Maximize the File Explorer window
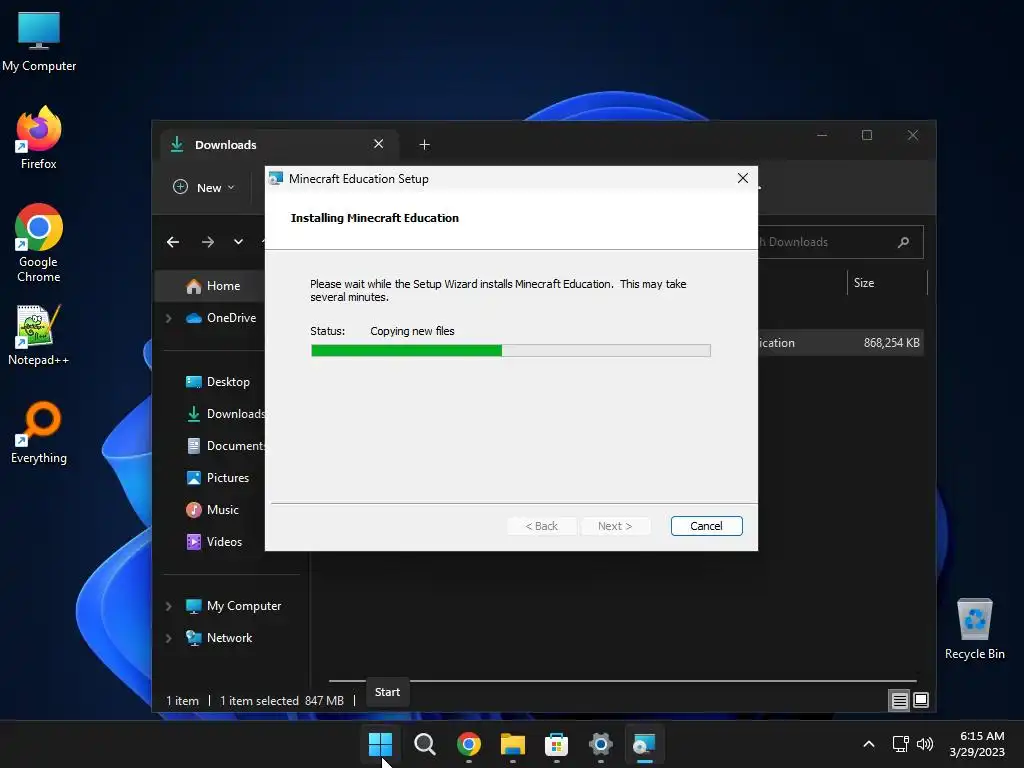1024x768 pixels. click(867, 135)
